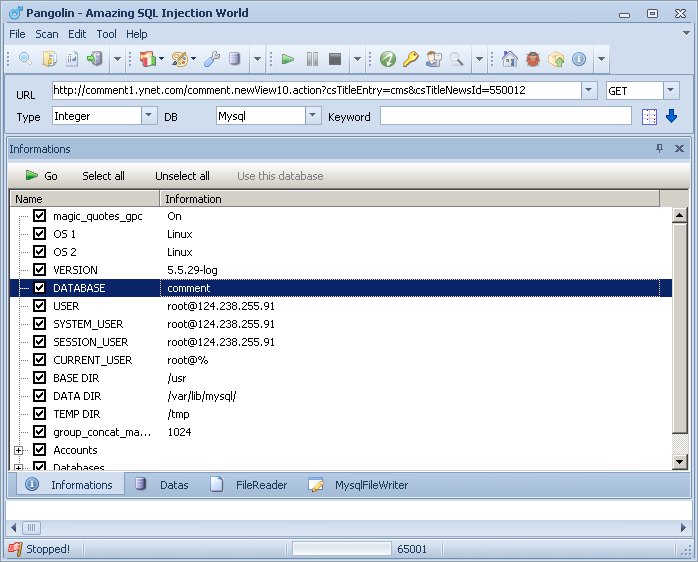Click into the URL input field
This screenshot has height=562, width=698.
pos(317,90)
